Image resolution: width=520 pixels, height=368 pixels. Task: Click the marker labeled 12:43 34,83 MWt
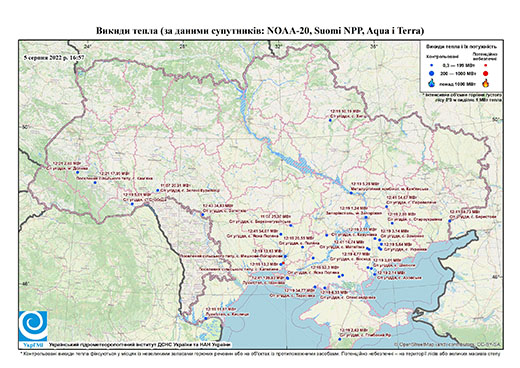(202, 215)
